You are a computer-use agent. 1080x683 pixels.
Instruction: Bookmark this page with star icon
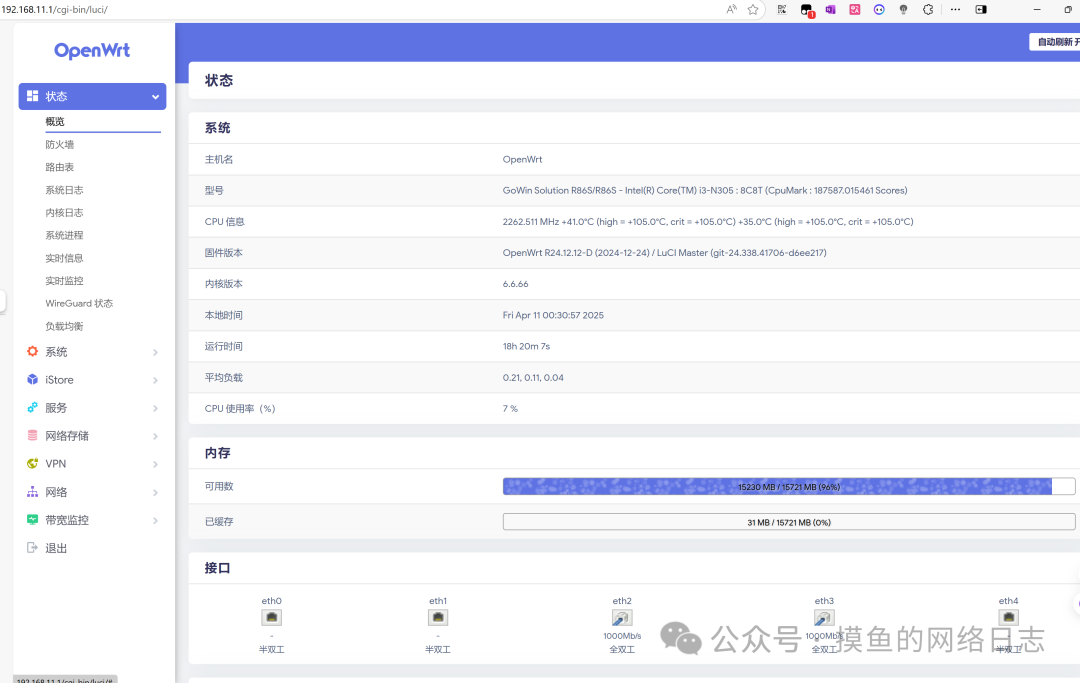[753, 9]
